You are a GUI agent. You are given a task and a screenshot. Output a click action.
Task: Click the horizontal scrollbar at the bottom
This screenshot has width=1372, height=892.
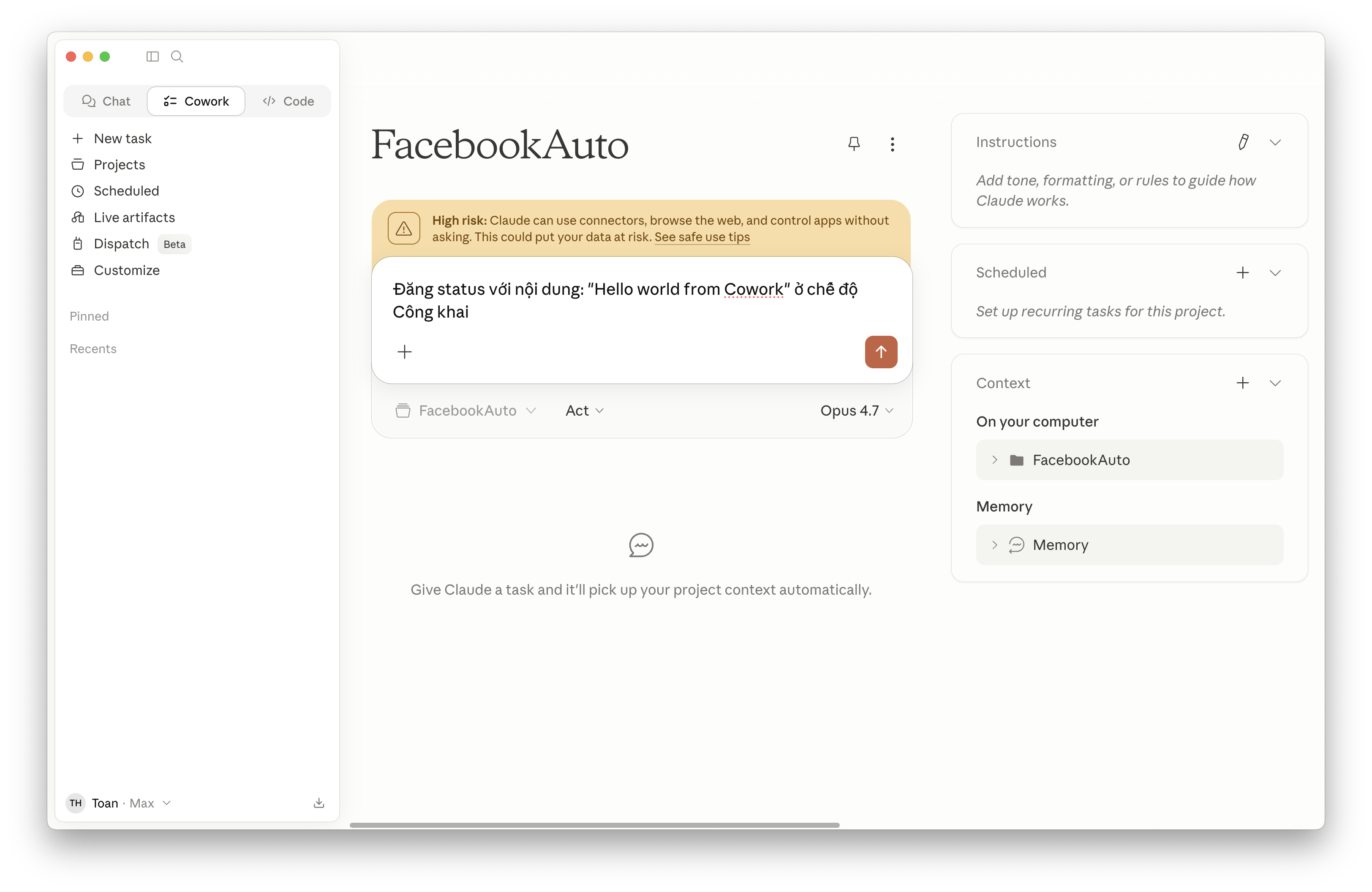tap(594, 825)
